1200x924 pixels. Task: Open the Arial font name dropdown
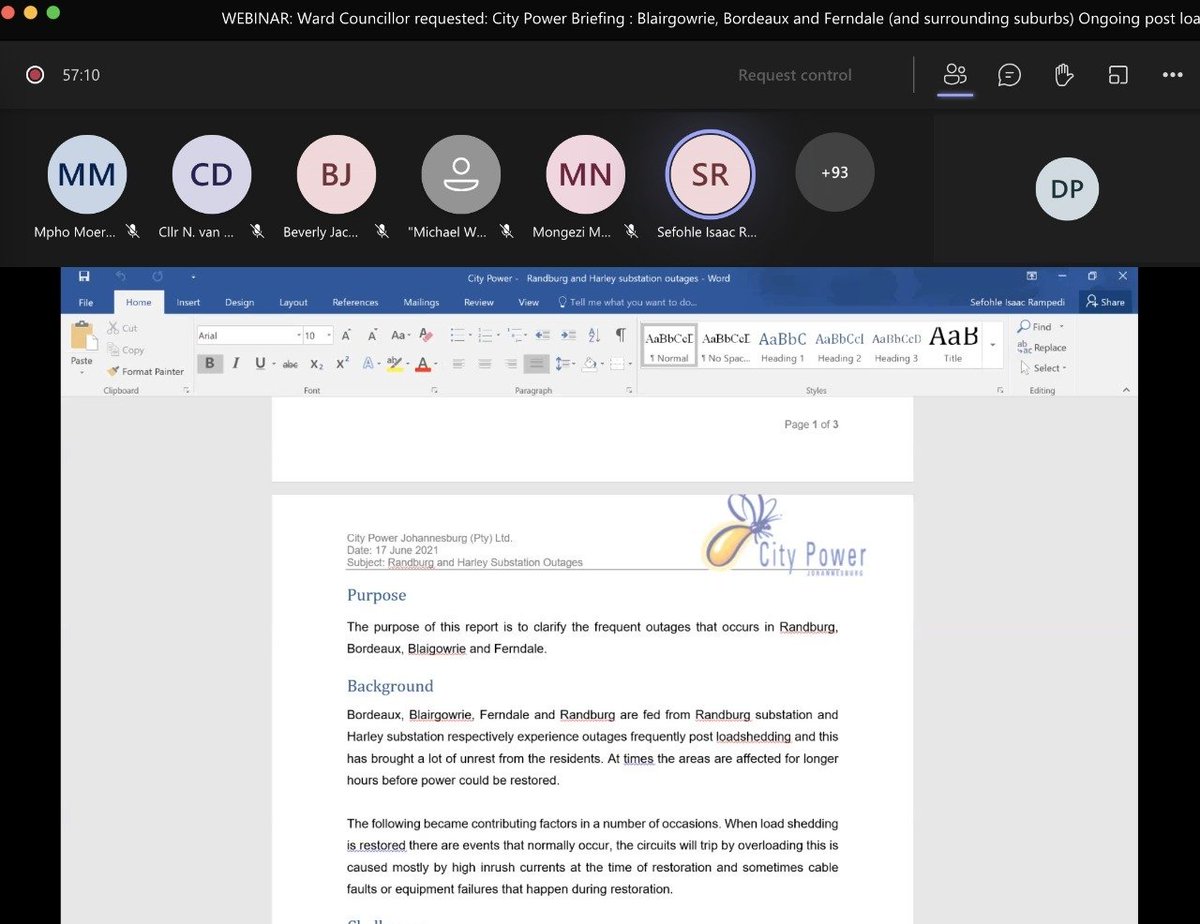click(299, 336)
